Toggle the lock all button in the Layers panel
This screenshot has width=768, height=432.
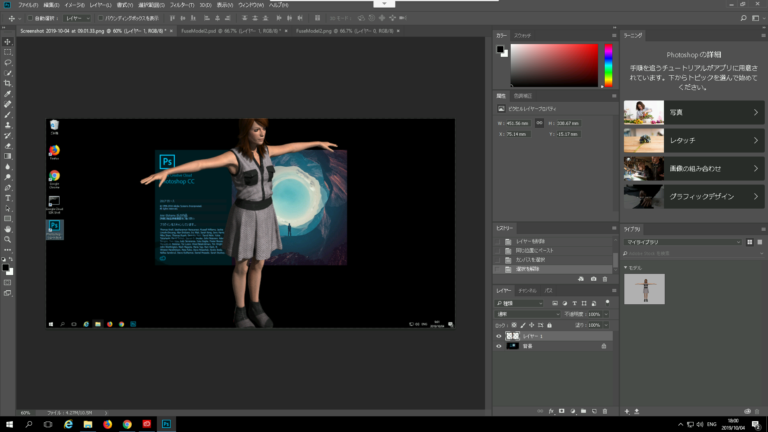coord(550,325)
